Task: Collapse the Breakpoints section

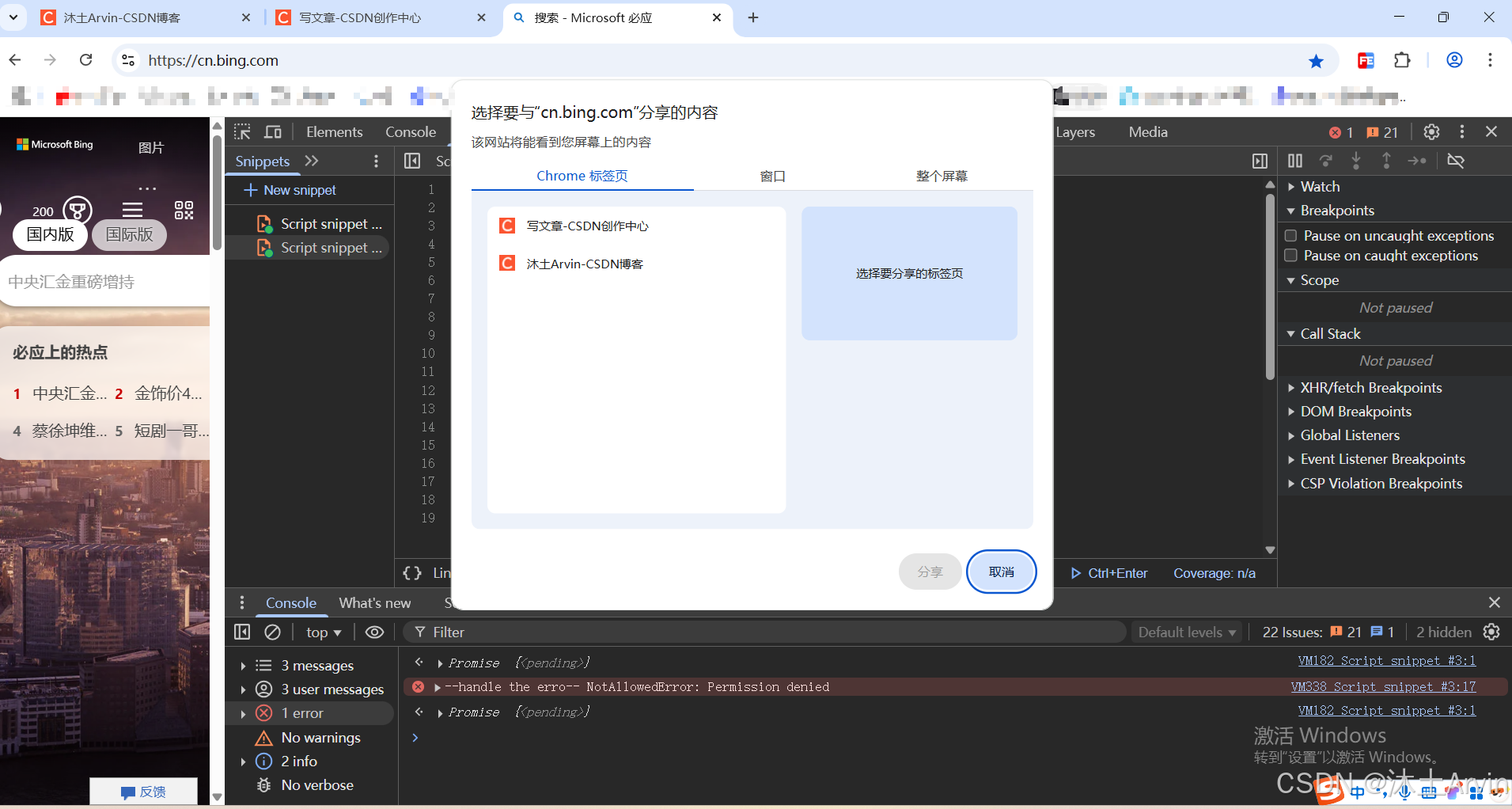Action: 1331,210
